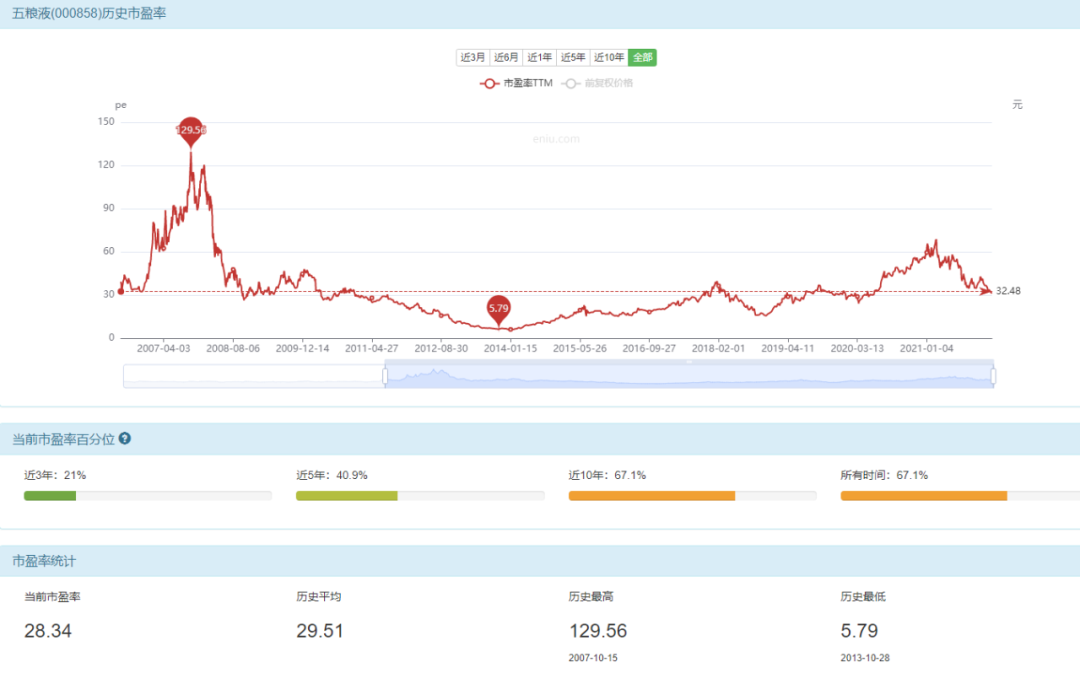Viewport: 1080px width, 673px height.
Task: Click the 历史最低 stat label
Action: coord(863,597)
